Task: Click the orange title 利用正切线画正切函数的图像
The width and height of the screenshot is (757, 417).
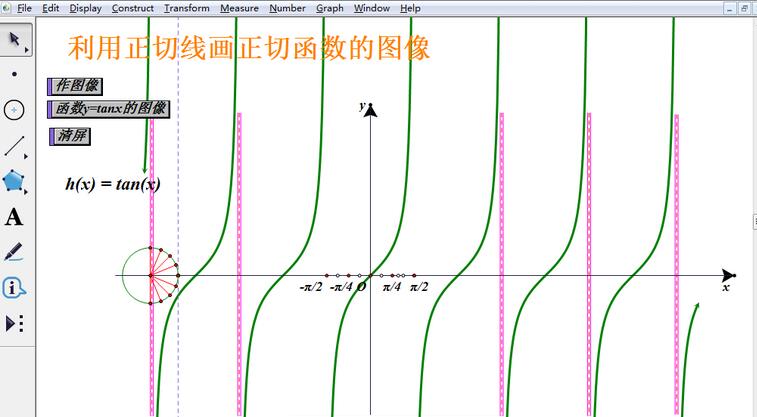Action: point(249,48)
